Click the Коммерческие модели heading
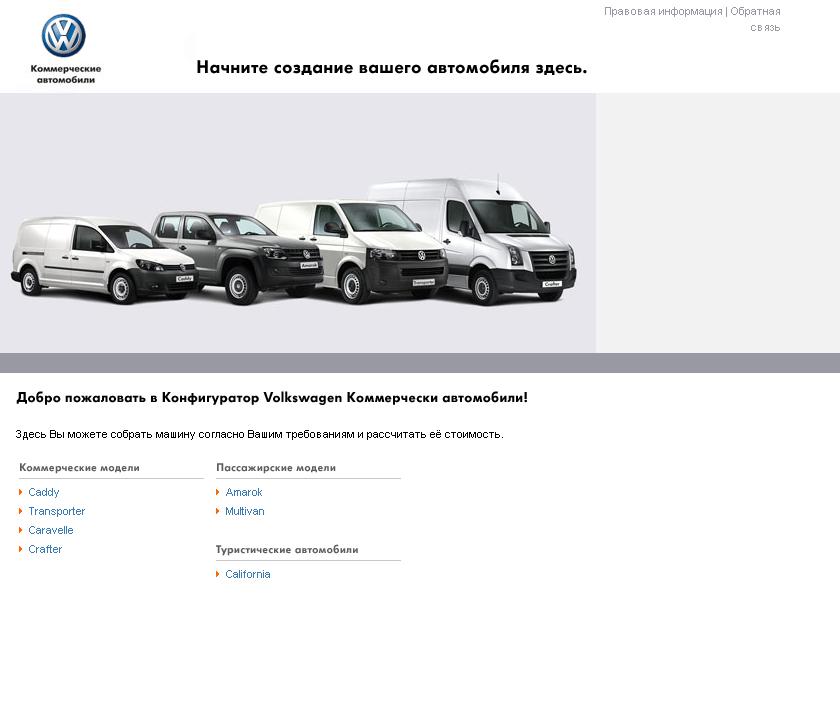The image size is (840, 724). click(79, 468)
